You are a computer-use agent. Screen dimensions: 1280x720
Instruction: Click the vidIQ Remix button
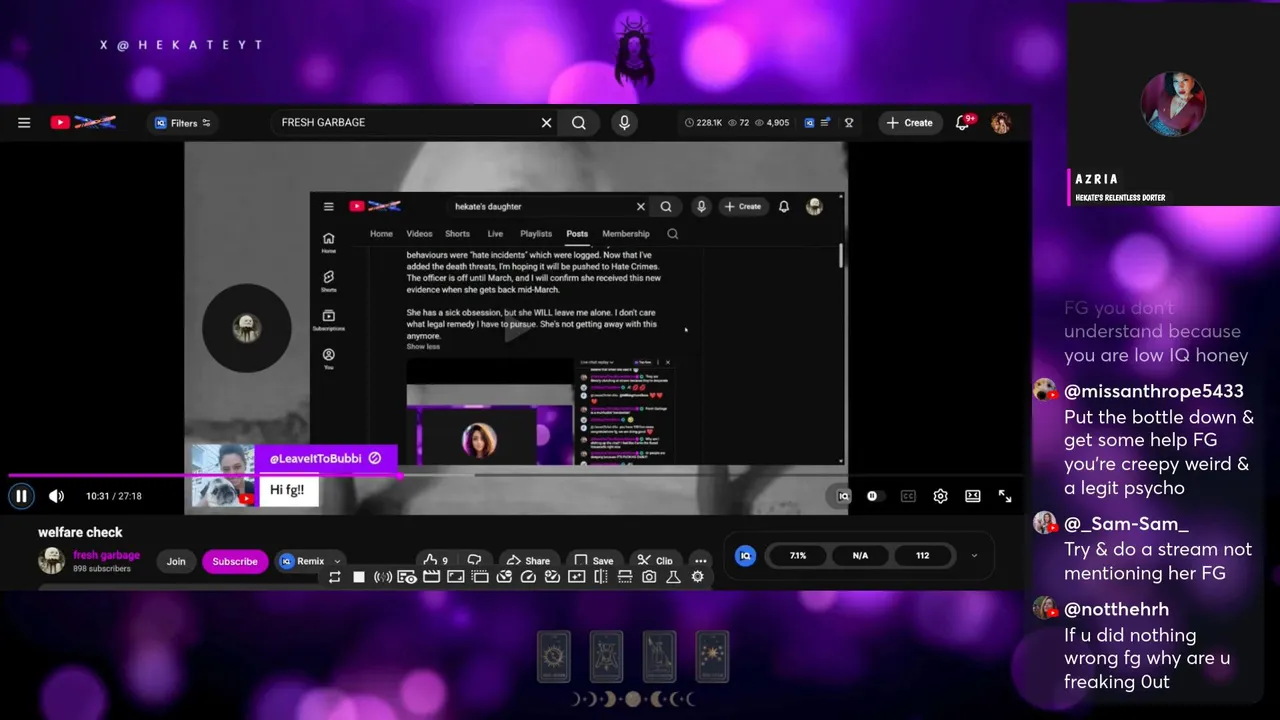click(302, 561)
